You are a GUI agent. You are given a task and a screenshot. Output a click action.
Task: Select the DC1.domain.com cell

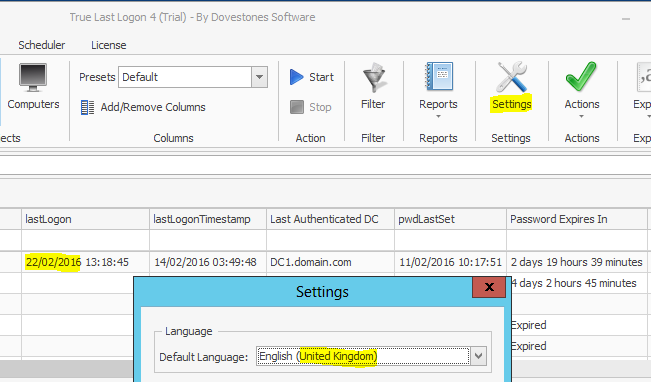coord(330,262)
